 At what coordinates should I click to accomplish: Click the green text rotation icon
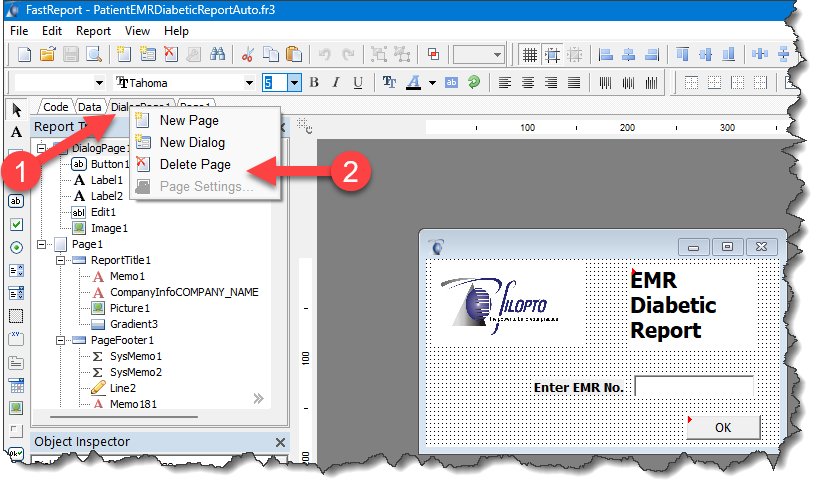(474, 82)
